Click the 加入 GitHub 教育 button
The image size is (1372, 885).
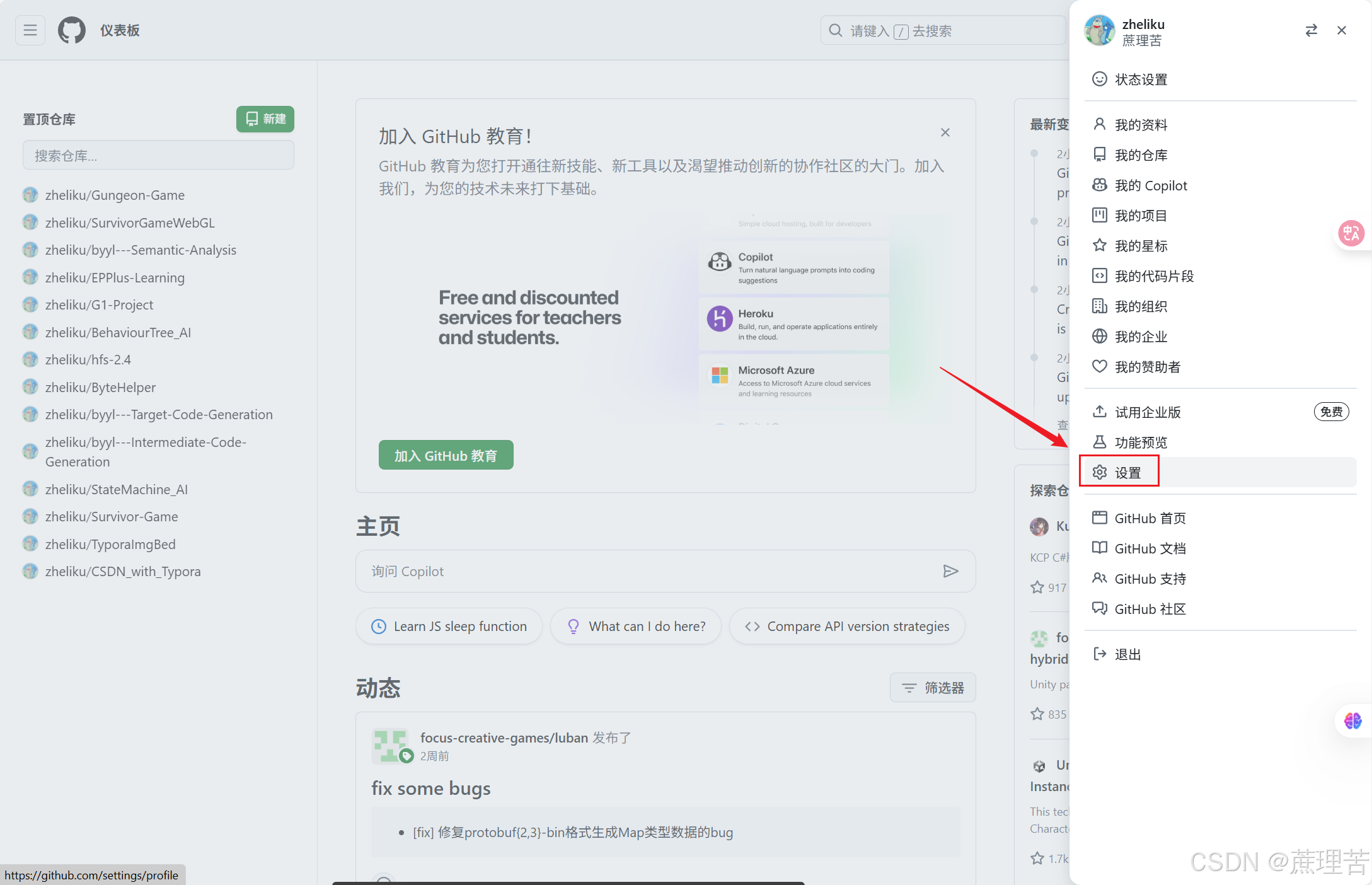pyautogui.click(x=446, y=455)
